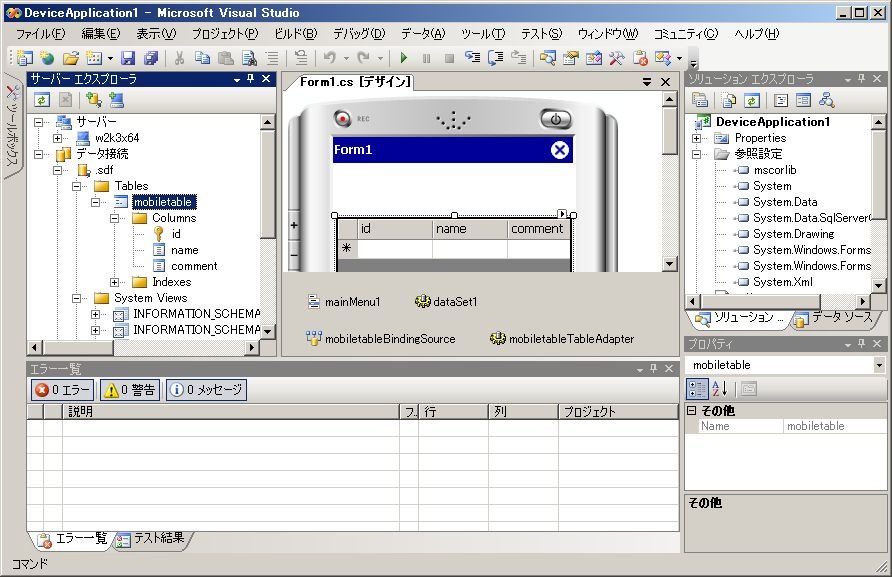
Task: Toggle auto-hide pin on エラー一覧 panel
Action: pyautogui.click(x=654, y=369)
